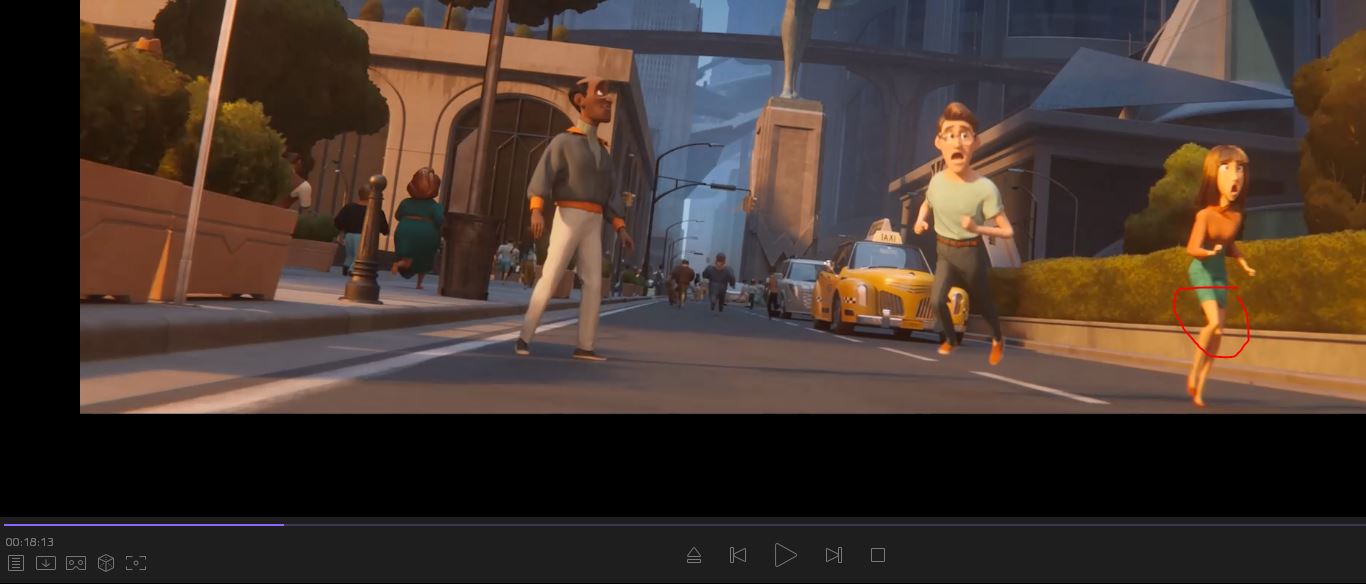Open the playlist panel icon
Viewport: 1366px width, 584px height.
click(x=15, y=563)
